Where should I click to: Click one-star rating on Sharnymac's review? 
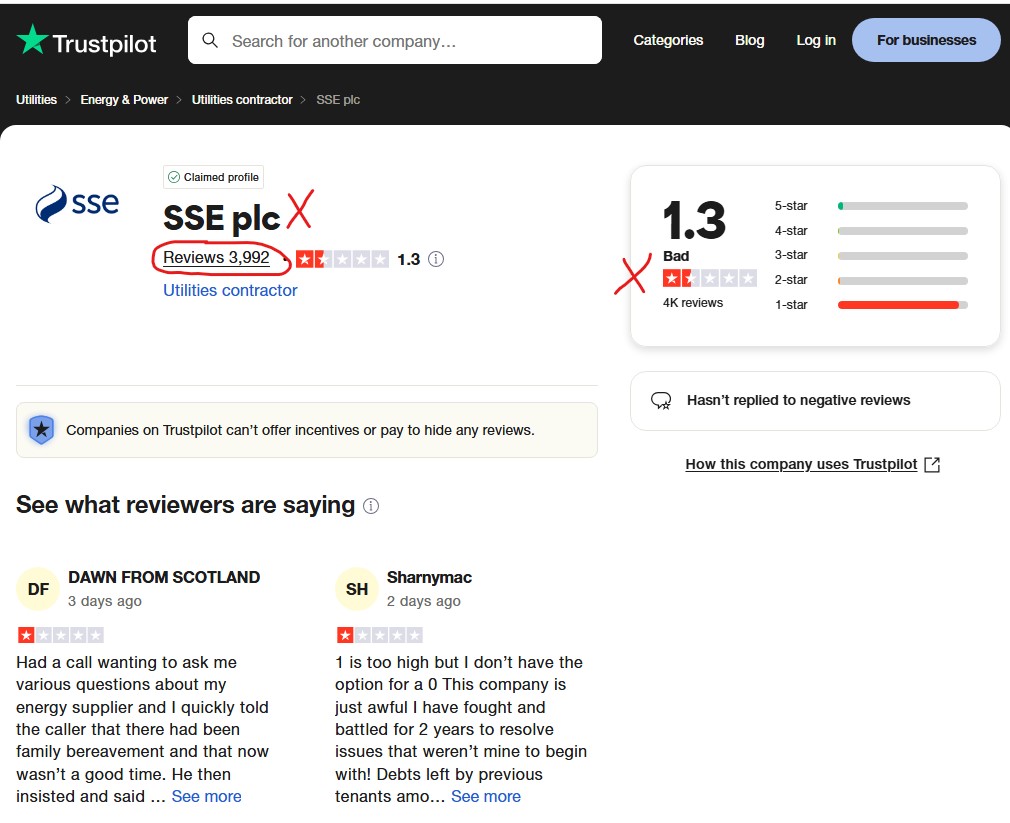pos(379,636)
